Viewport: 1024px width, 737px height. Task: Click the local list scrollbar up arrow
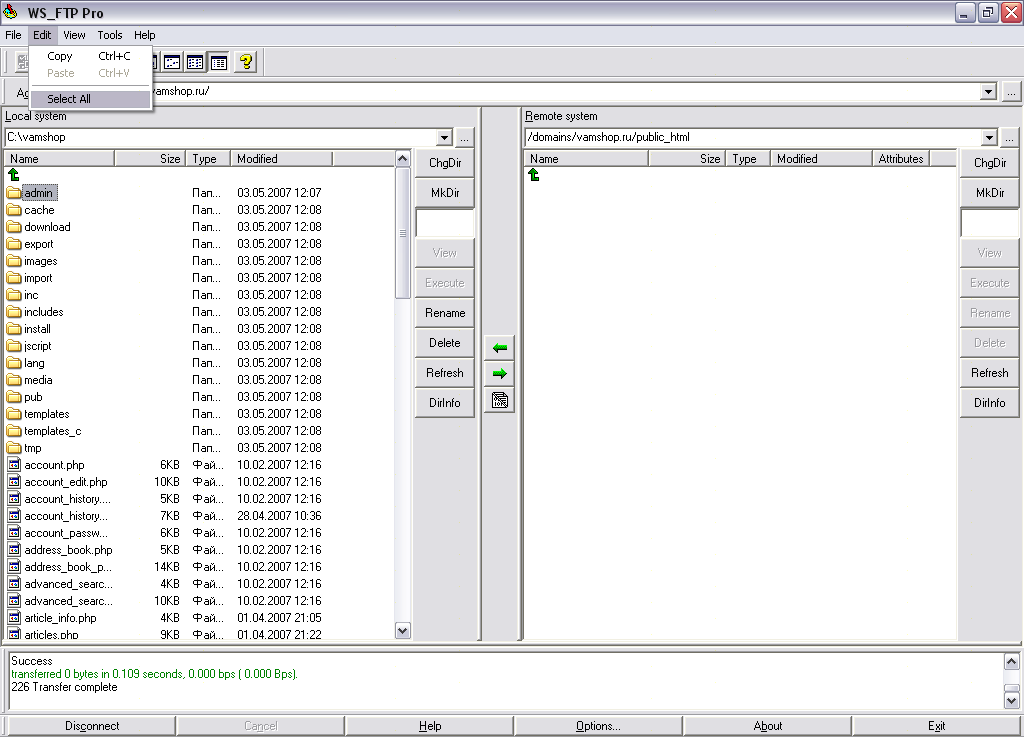point(403,159)
